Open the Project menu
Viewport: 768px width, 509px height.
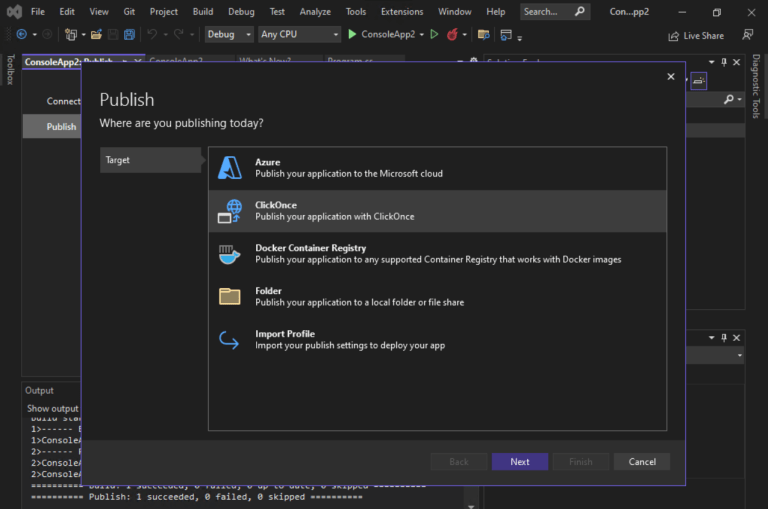[x=164, y=12]
